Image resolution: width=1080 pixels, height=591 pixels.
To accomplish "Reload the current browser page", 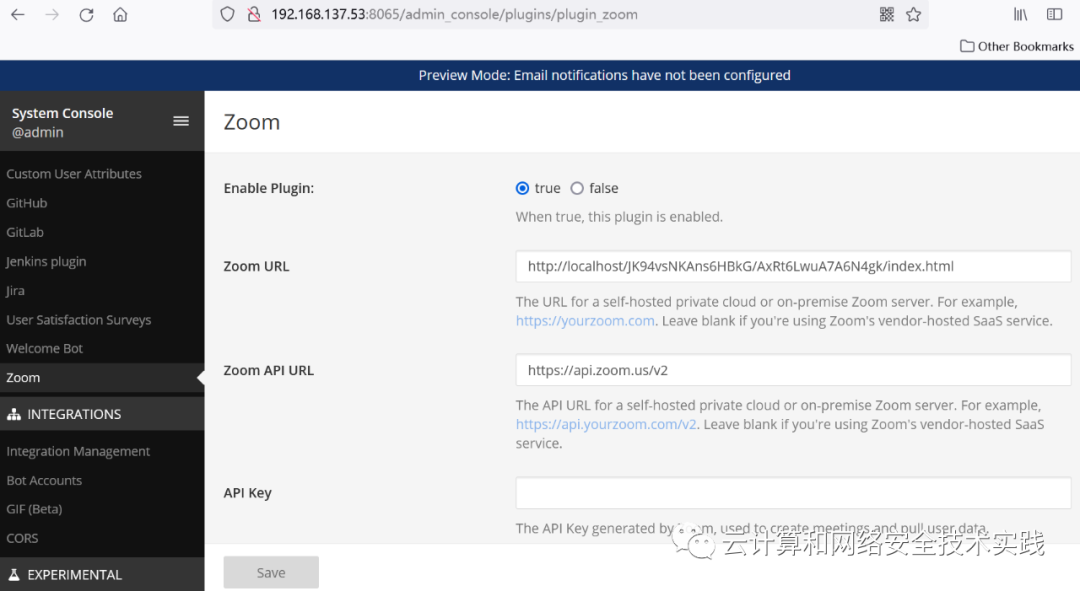I will click(x=86, y=14).
